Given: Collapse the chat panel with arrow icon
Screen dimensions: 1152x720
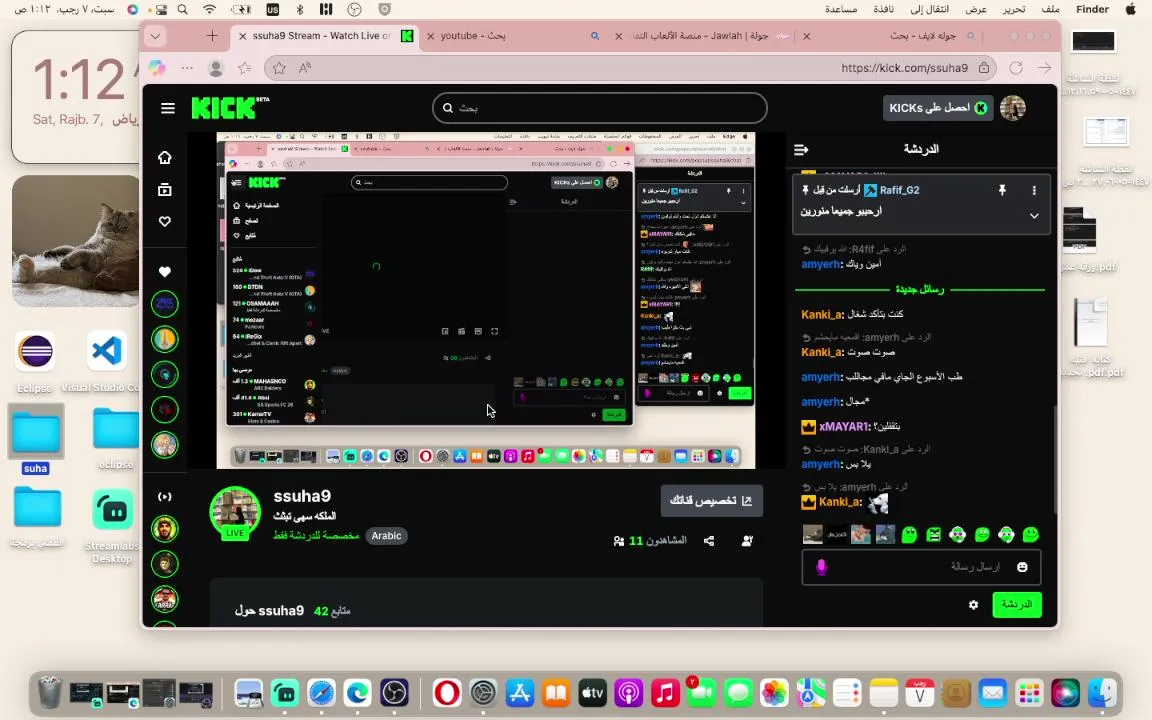Looking at the screenshot, I should coord(802,149).
